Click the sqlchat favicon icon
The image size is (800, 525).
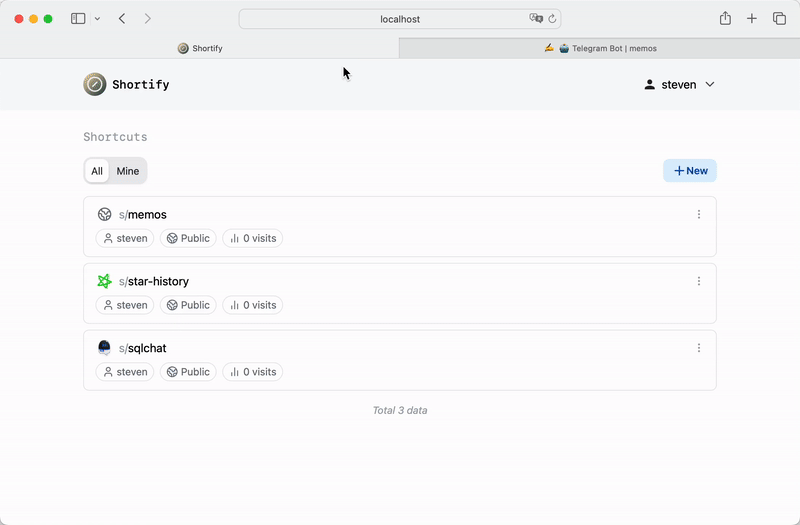(x=104, y=348)
